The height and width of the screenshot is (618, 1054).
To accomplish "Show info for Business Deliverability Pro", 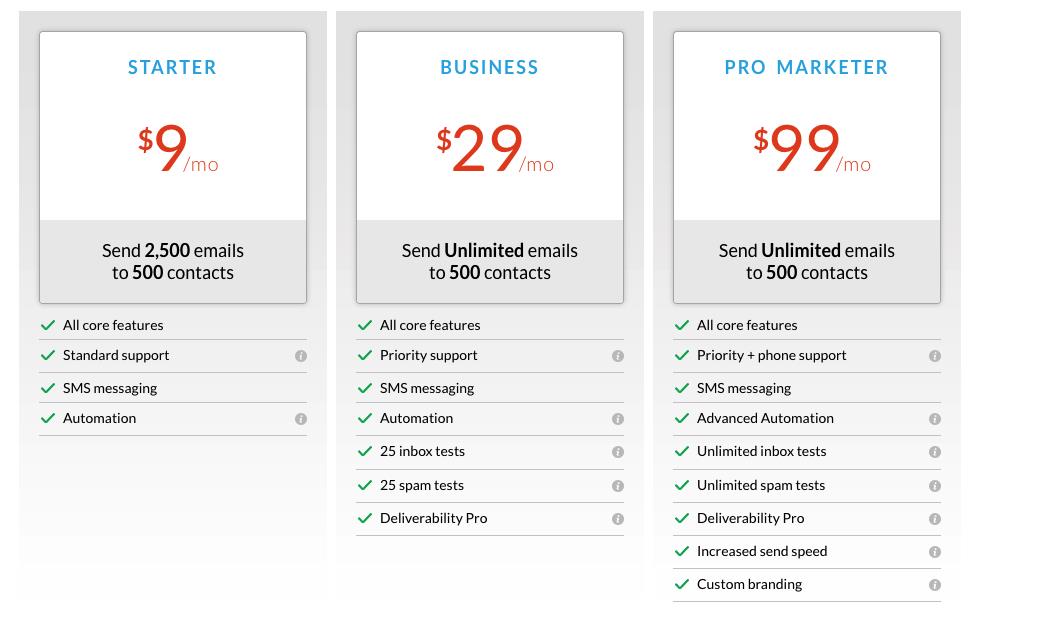I will coord(618,518).
